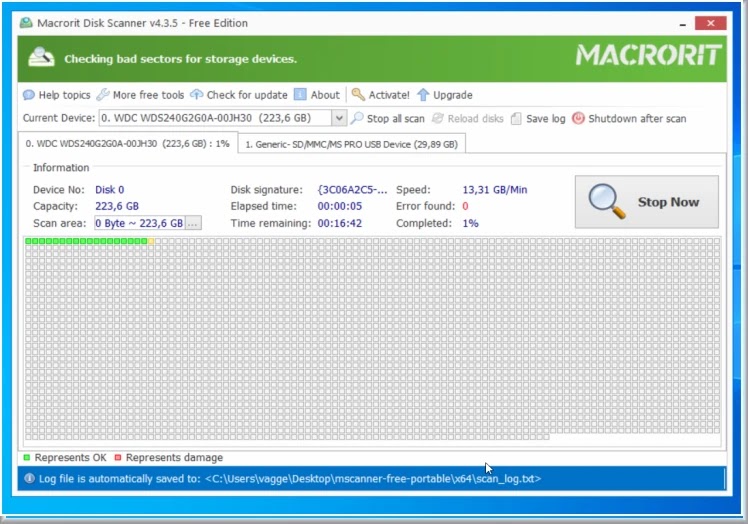Click the Error found value 0

tap(465, 206)
